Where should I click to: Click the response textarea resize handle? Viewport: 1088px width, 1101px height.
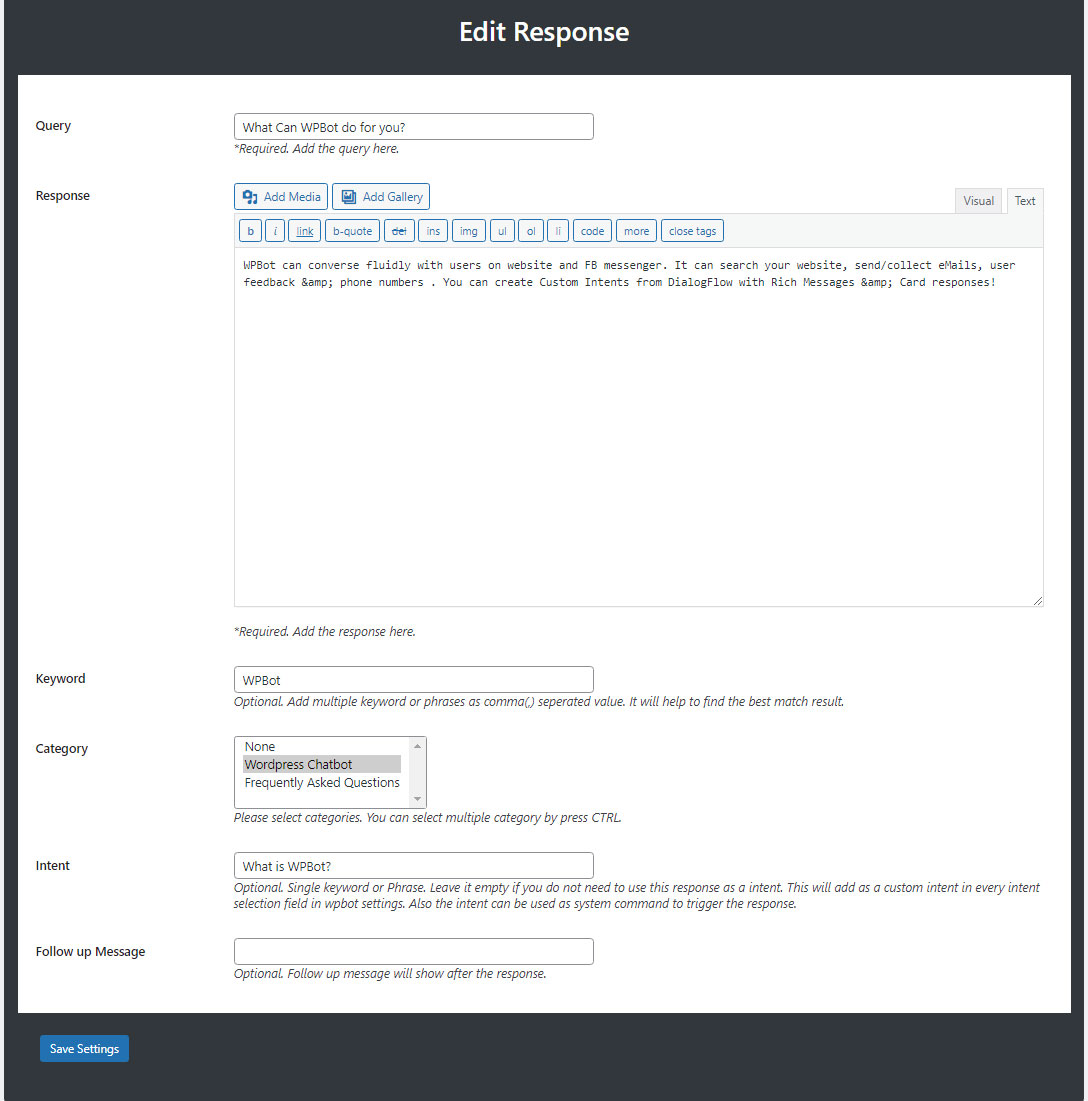point(1037,600)
